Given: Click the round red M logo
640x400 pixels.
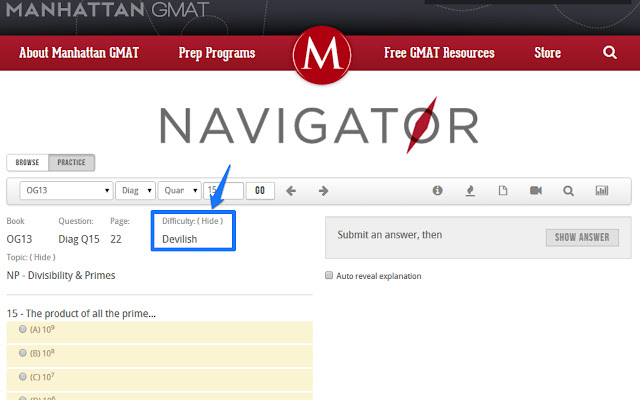Looking at the screenshot, I should tap(322, 55).
